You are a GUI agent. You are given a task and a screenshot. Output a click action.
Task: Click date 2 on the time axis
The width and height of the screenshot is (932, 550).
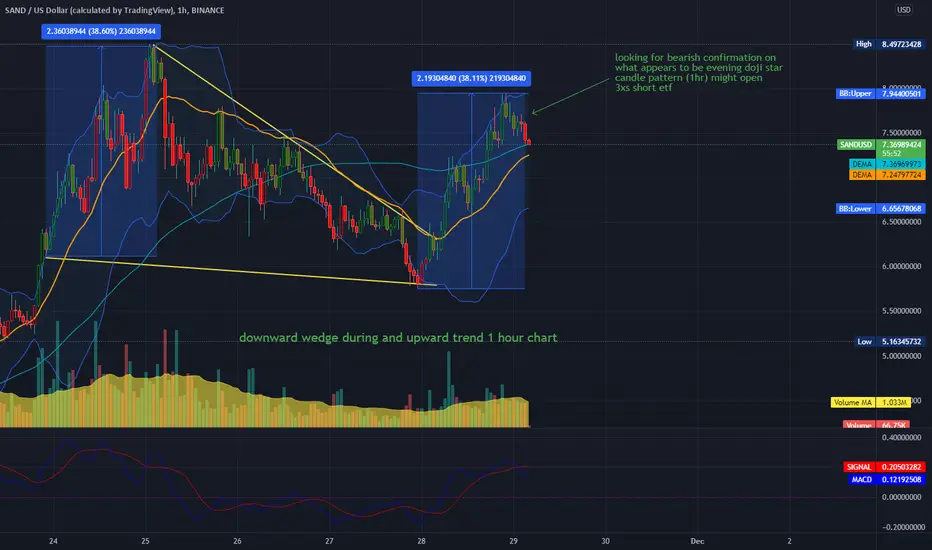(789, 541)
